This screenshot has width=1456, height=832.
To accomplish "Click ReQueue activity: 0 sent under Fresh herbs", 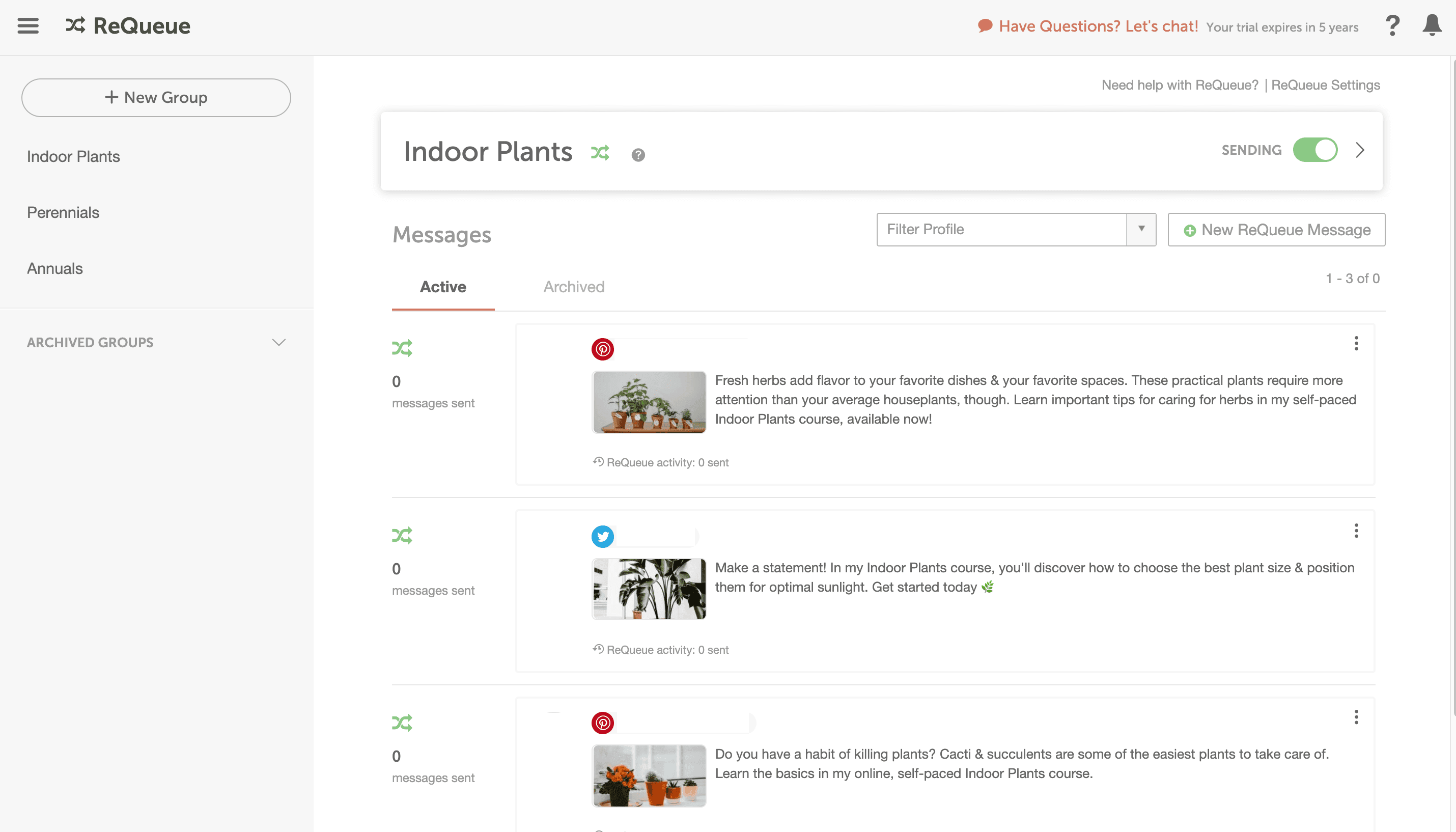I will click(667, 462).
